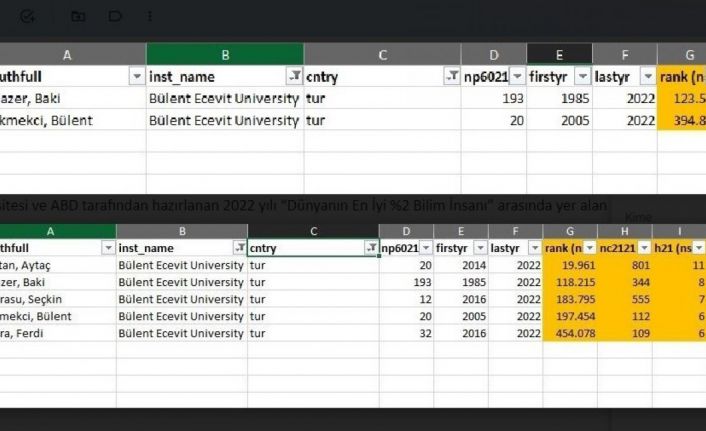Image resolution: width=706 pixels, height=431 pixels.
Task: Expand the np6021 filter dropdown in top sheet
Action: (517, 76)
